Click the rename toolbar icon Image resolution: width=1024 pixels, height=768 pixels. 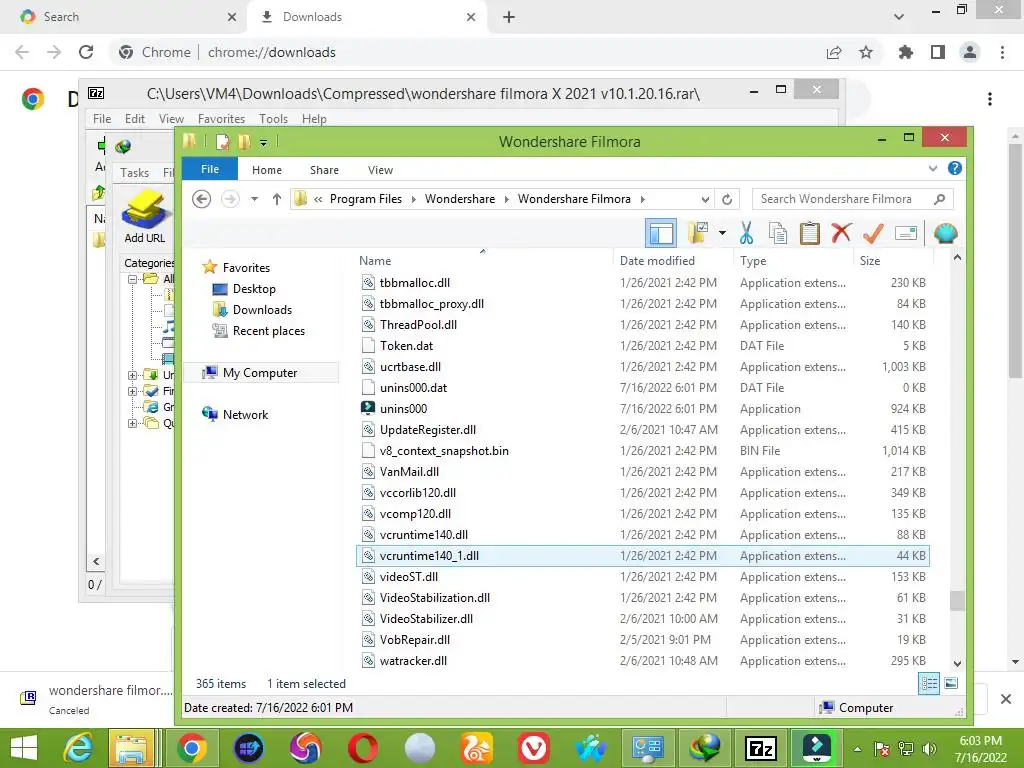[x=906, y=233]
